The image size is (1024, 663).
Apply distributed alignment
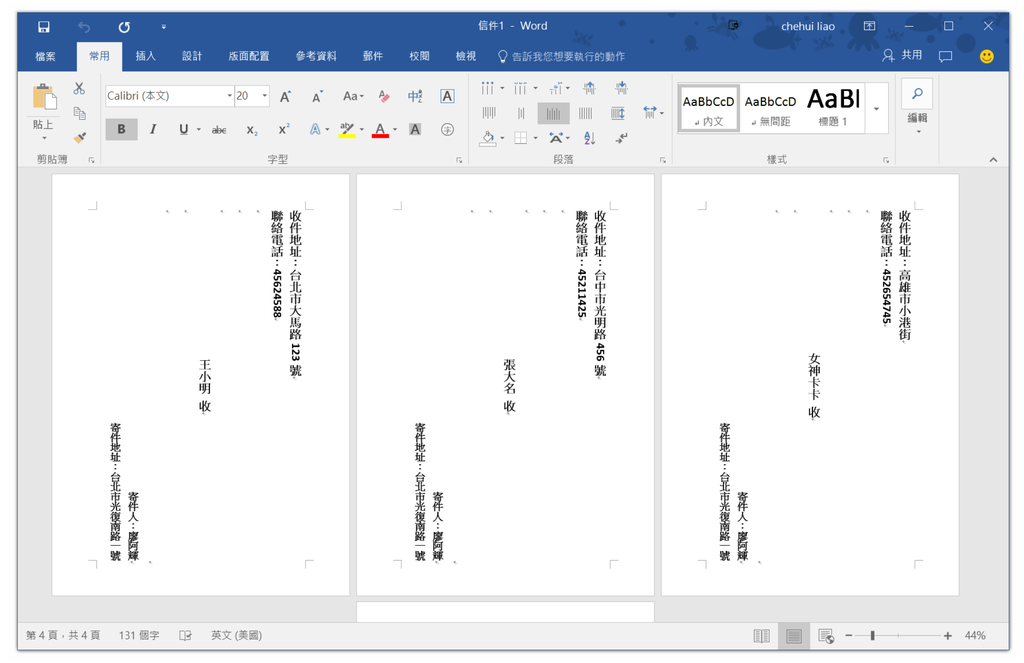click(x=618, y=113)
